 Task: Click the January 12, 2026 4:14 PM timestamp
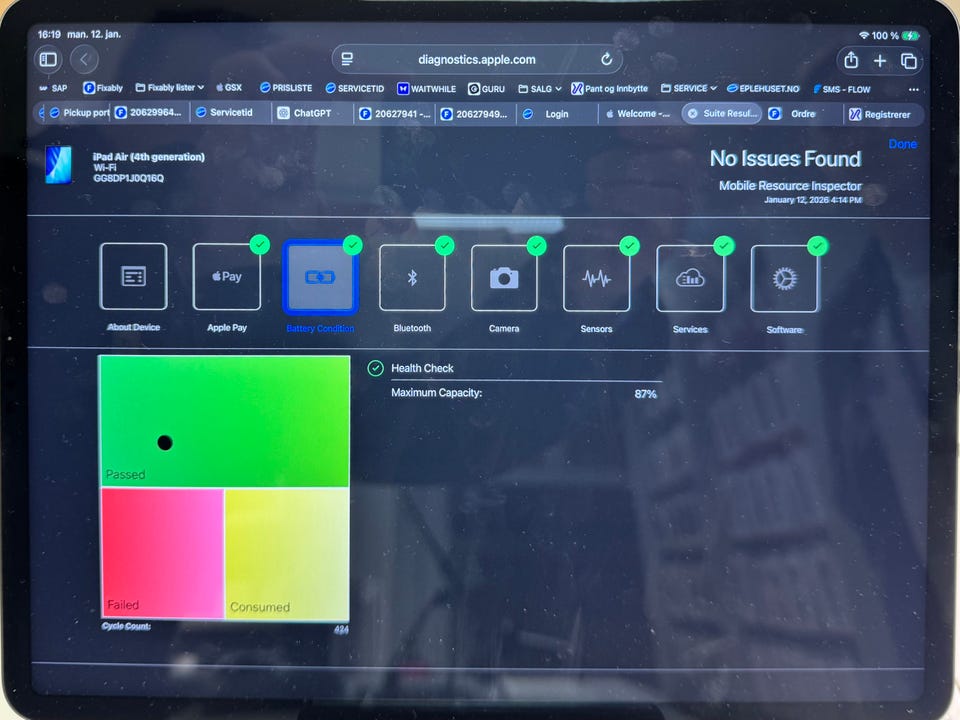click(x=812, y=200)
